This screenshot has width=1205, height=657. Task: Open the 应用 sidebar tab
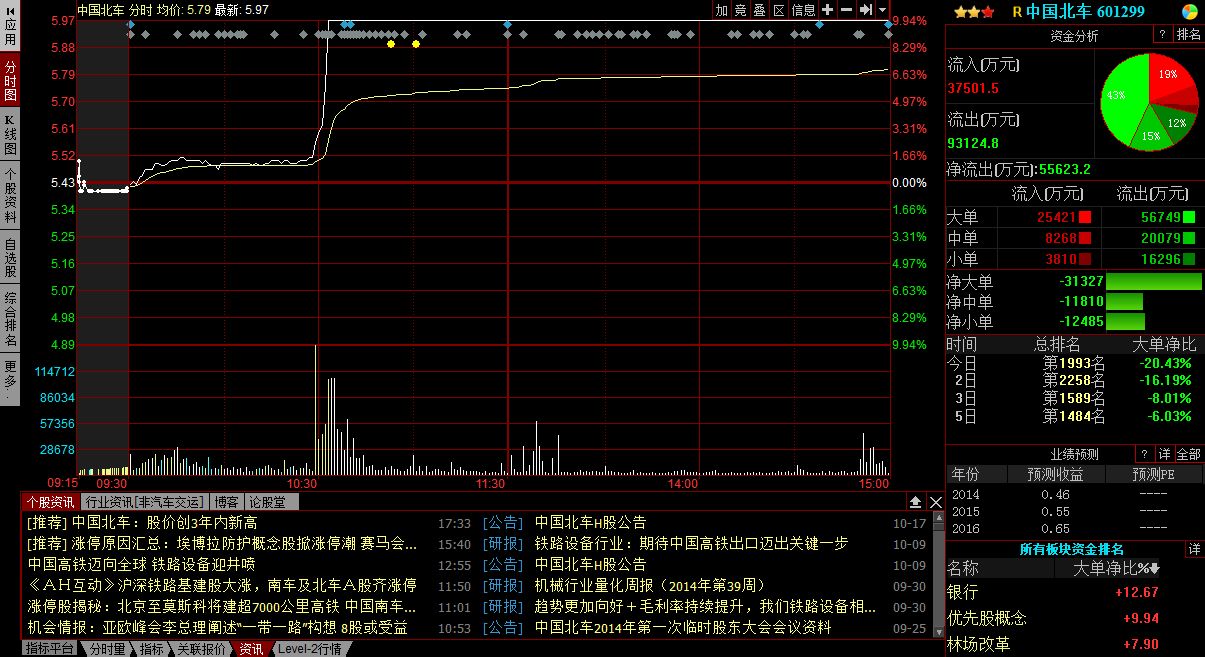10,27
